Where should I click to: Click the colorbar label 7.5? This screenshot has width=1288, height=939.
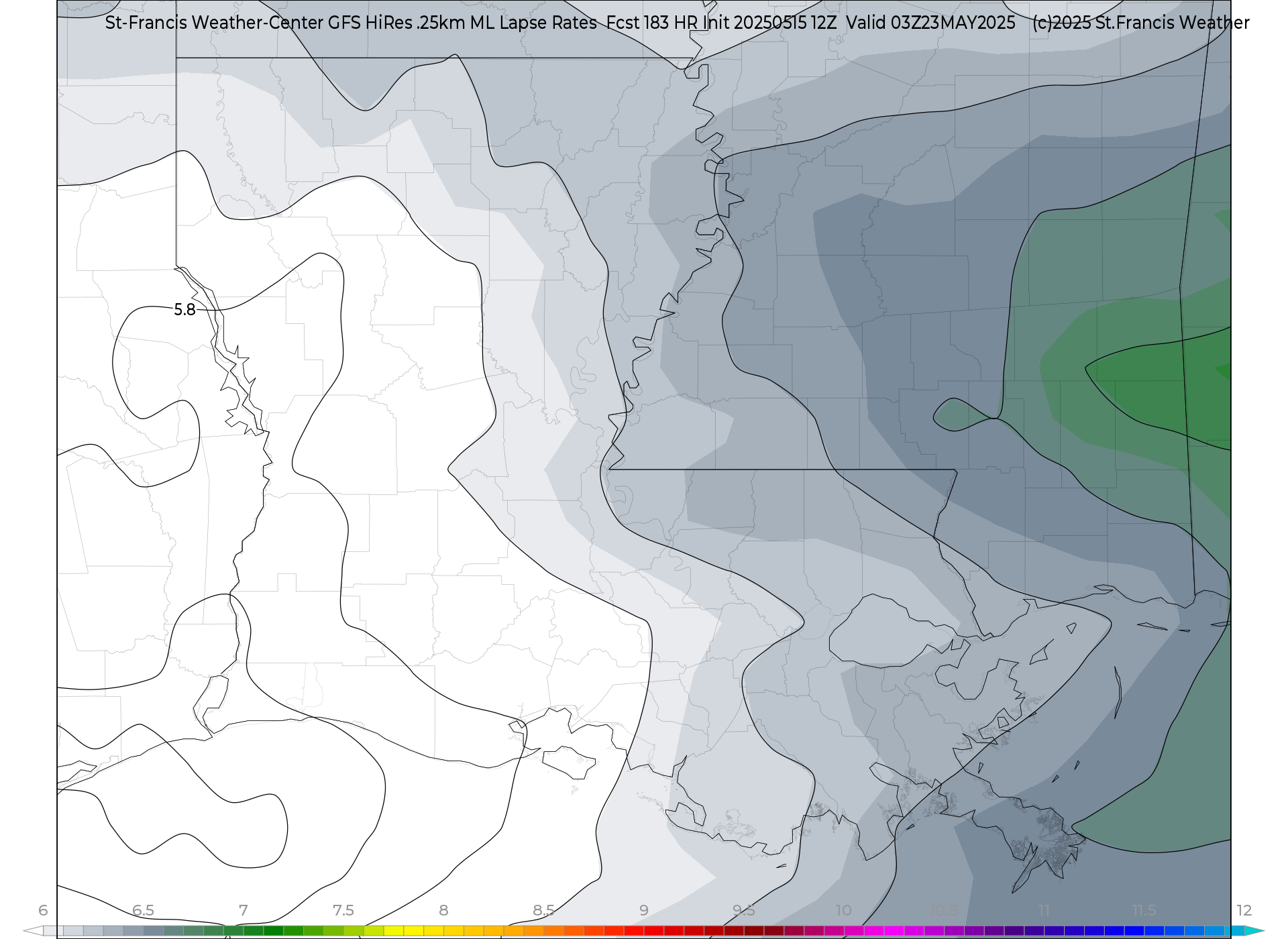point(343,910)
